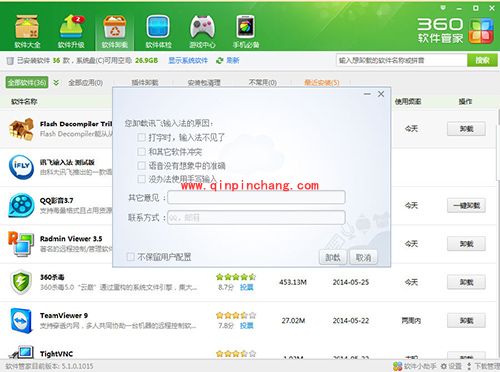Click 刷新 link
500x372 pixels.
pyautogui.click(x=233, y=60)
